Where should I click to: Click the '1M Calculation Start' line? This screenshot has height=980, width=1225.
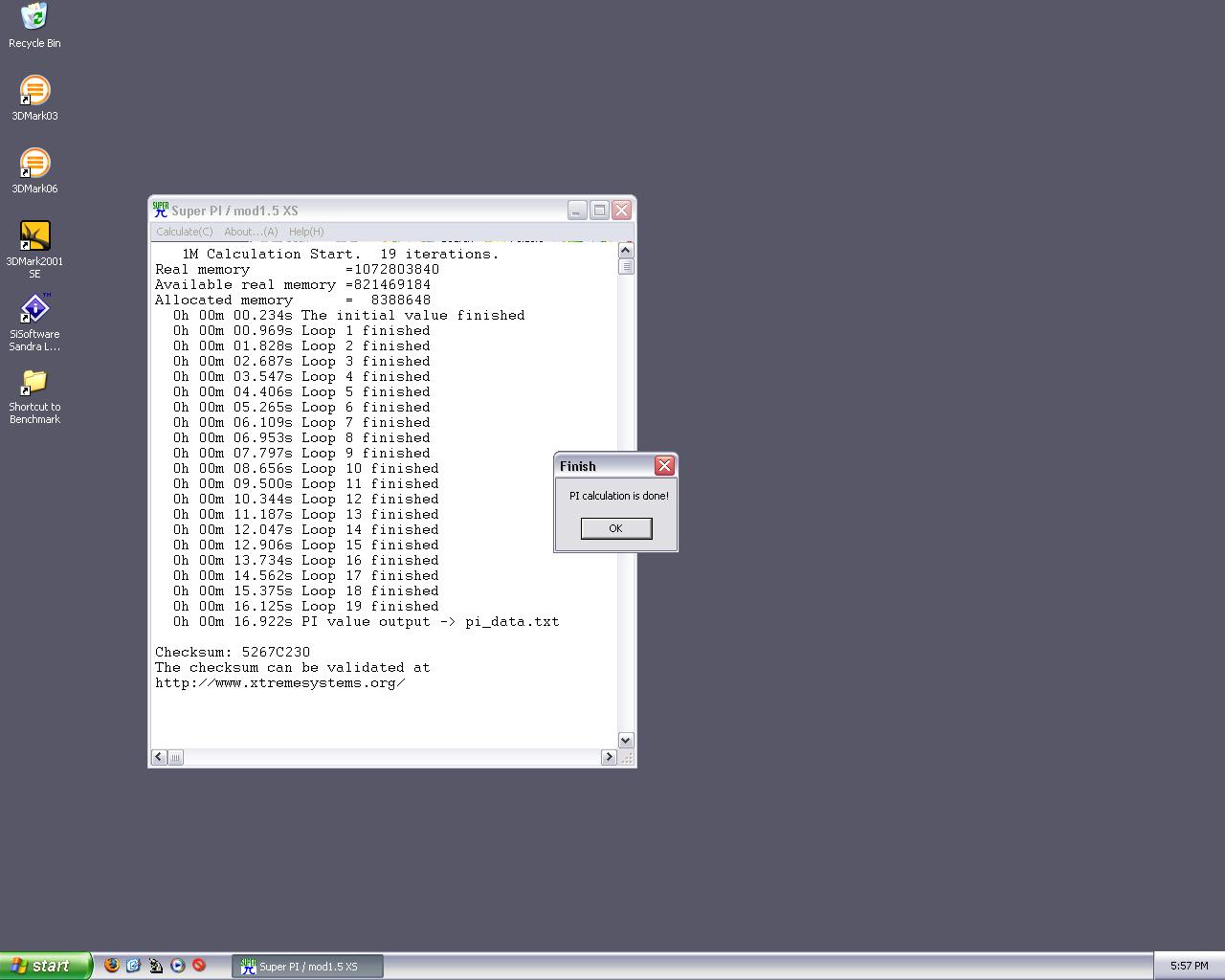[341, 254]
